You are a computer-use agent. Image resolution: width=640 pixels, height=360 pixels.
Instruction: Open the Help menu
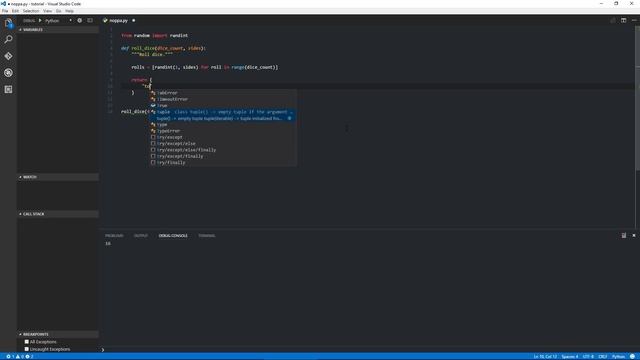69,11
